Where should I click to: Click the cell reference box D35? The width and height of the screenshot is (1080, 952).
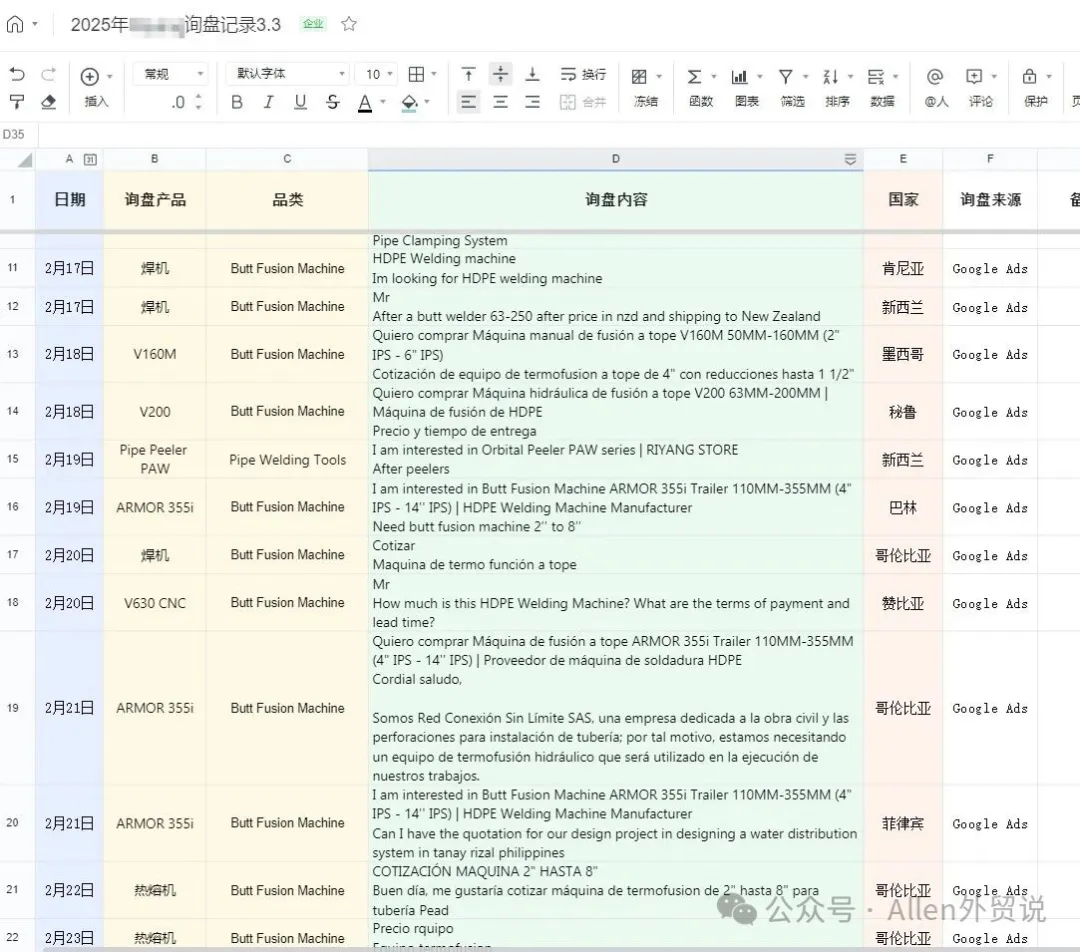pos(14,134)
